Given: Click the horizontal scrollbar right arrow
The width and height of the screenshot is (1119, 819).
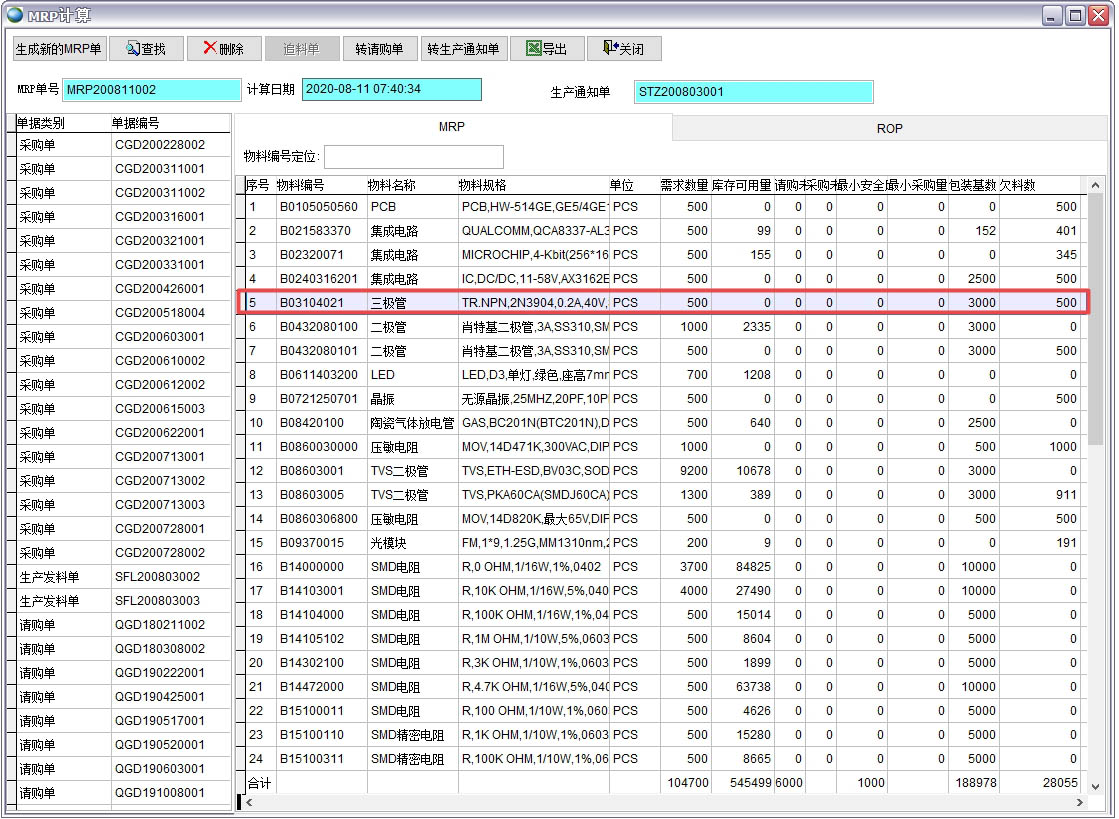Looking at the screenshot, I should click(x=1080, y=804).
